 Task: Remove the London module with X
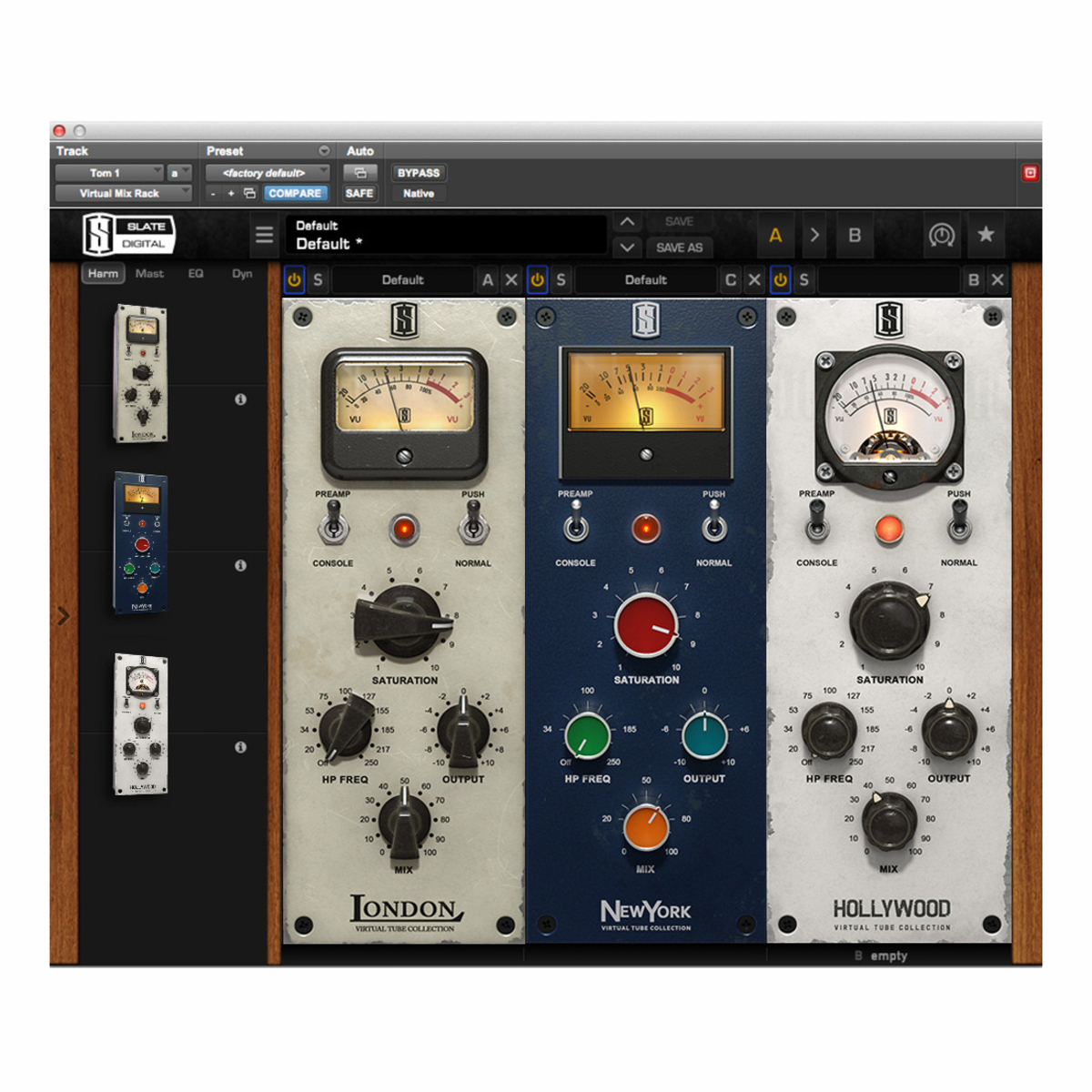[511, 280]
